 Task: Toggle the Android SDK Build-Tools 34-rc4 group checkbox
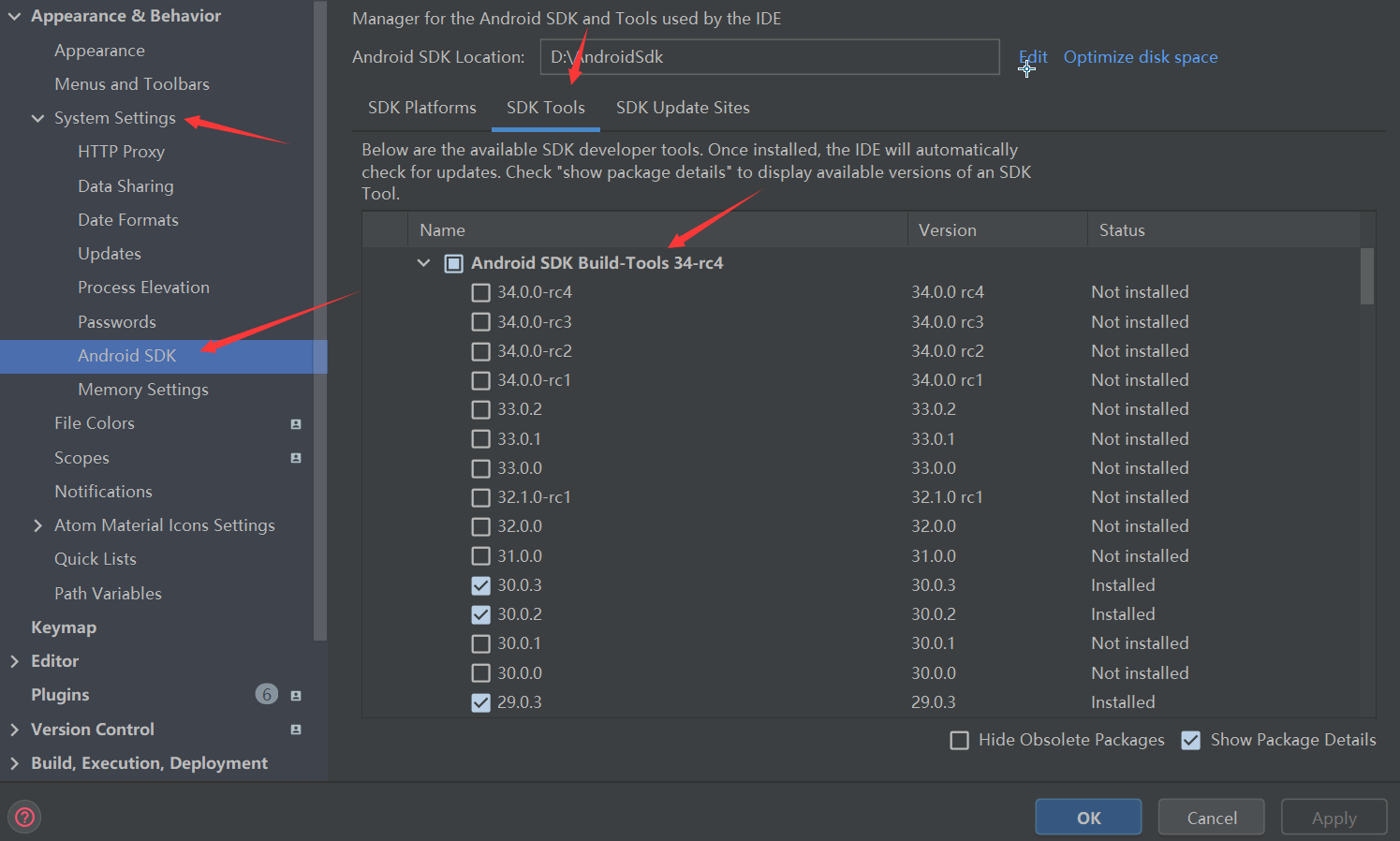pos(453,263)
